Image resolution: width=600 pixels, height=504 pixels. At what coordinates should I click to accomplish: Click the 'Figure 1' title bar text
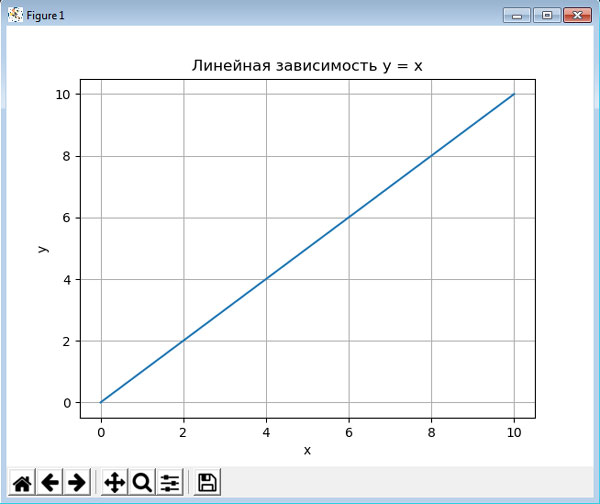pos(45,16)
